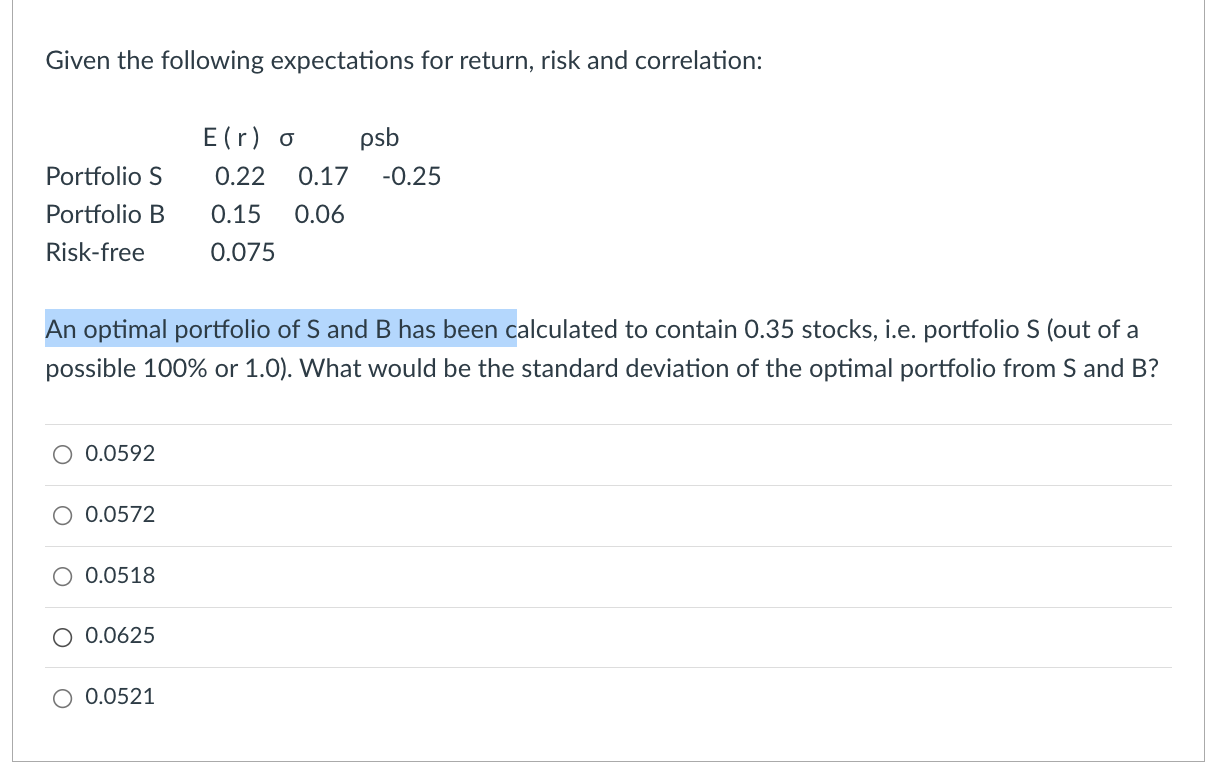The height and width of the screenshot is (770, 1214).
Task: Click the question introduction sentence
Action: click(x=404, y=60)
